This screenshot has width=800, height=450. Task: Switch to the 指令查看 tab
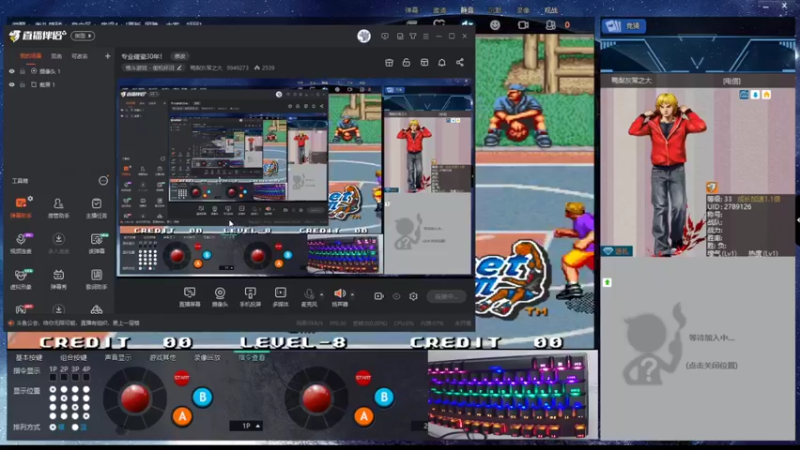252,358
